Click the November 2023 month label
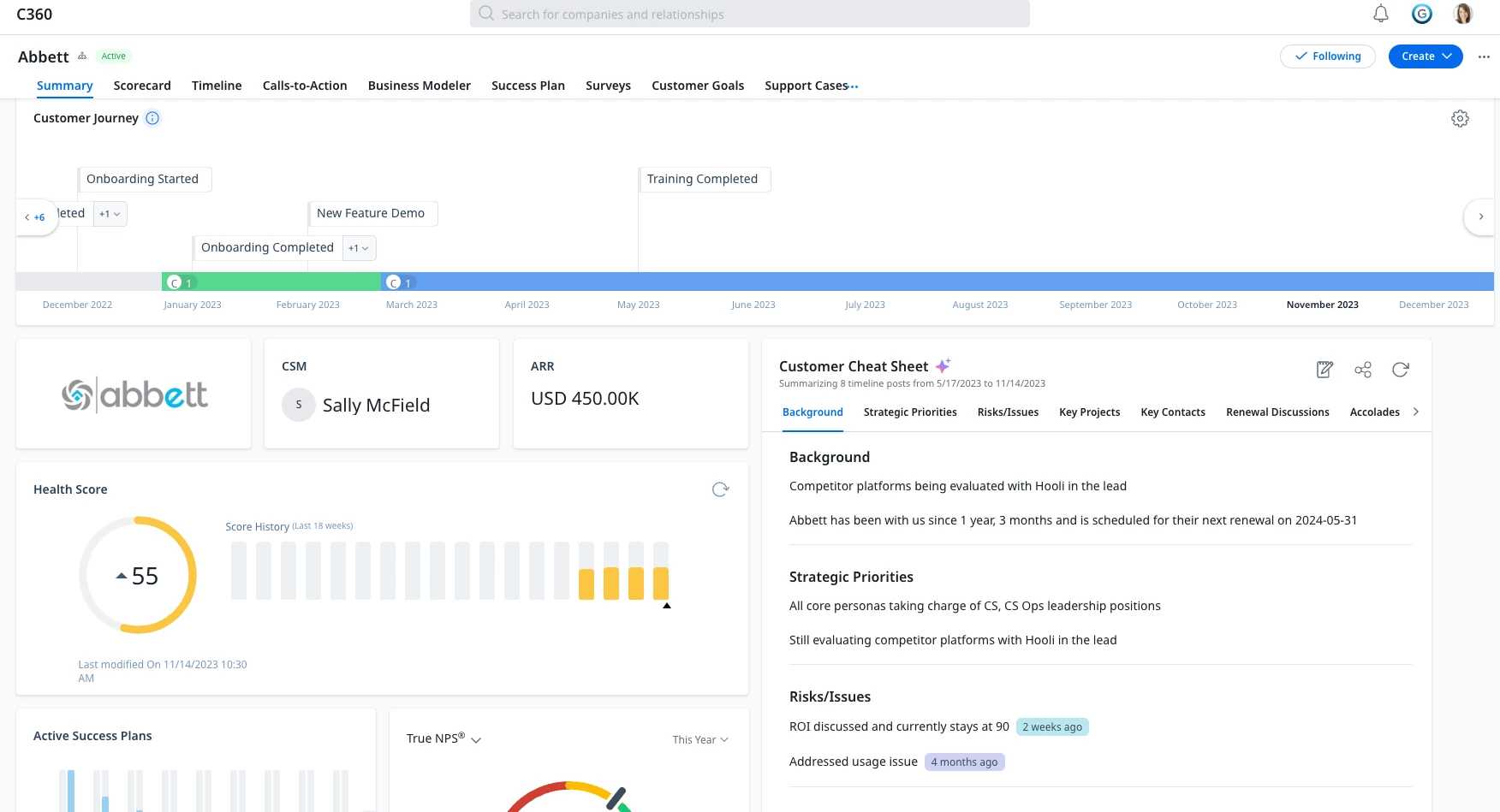 (x=1322, y=305)
